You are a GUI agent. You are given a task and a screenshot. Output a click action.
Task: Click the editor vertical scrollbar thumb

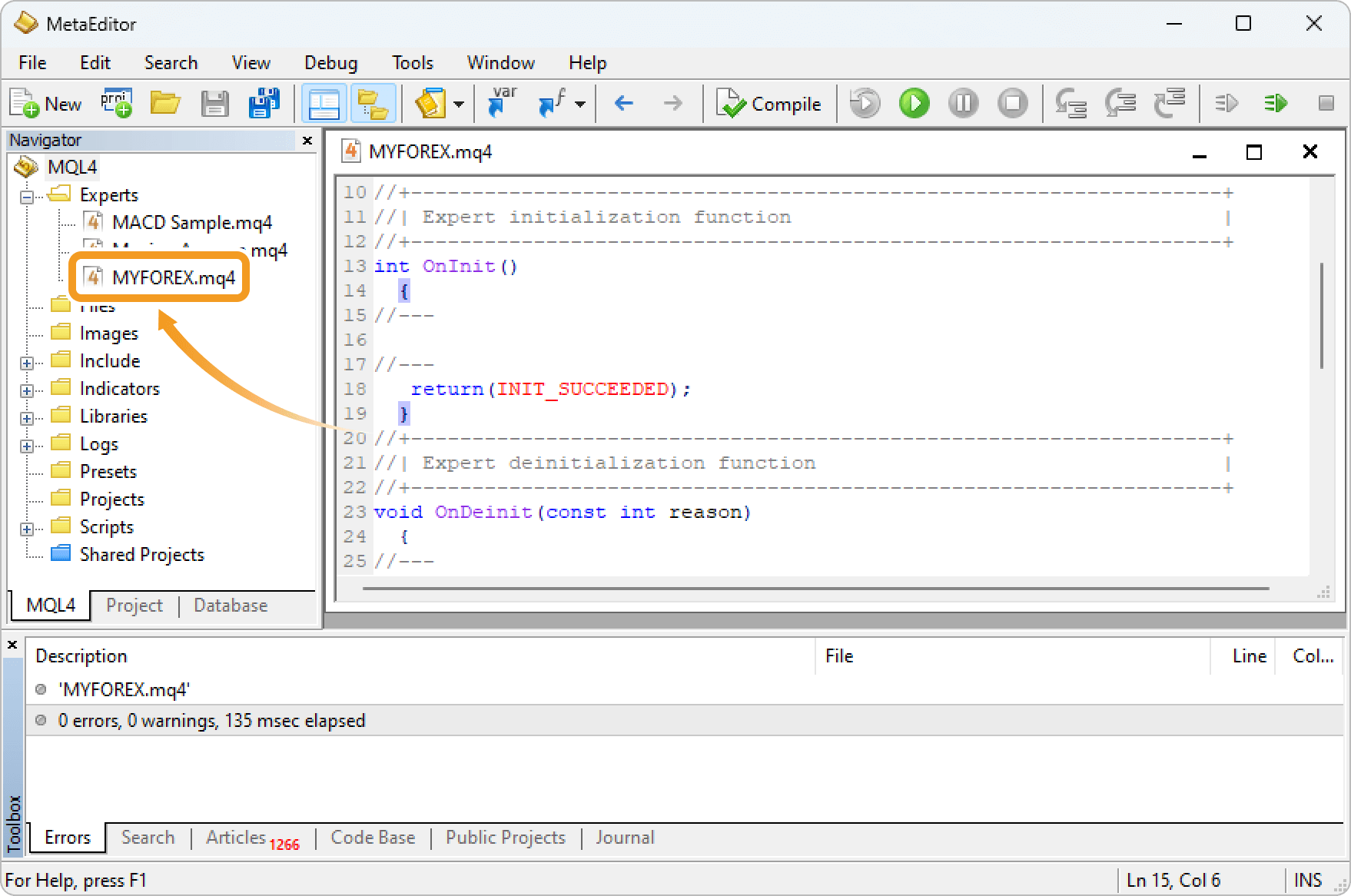tap(1322, 315)
